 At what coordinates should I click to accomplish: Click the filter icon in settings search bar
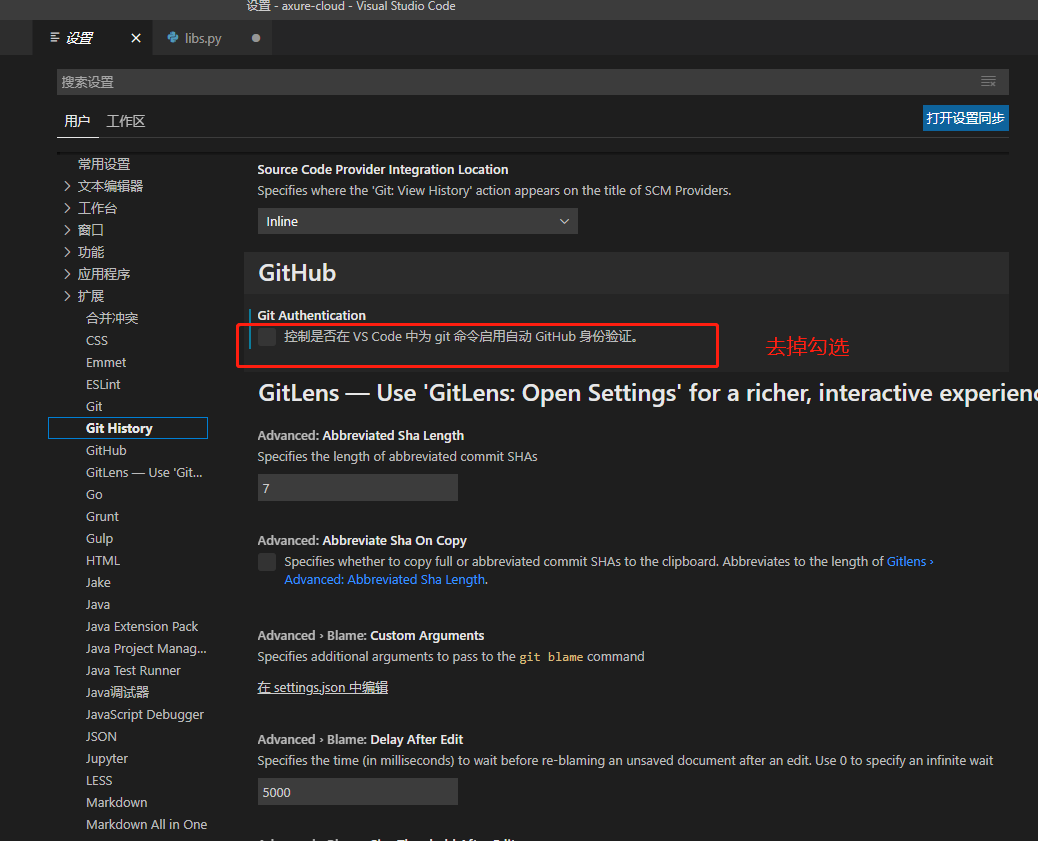(988, 82)
